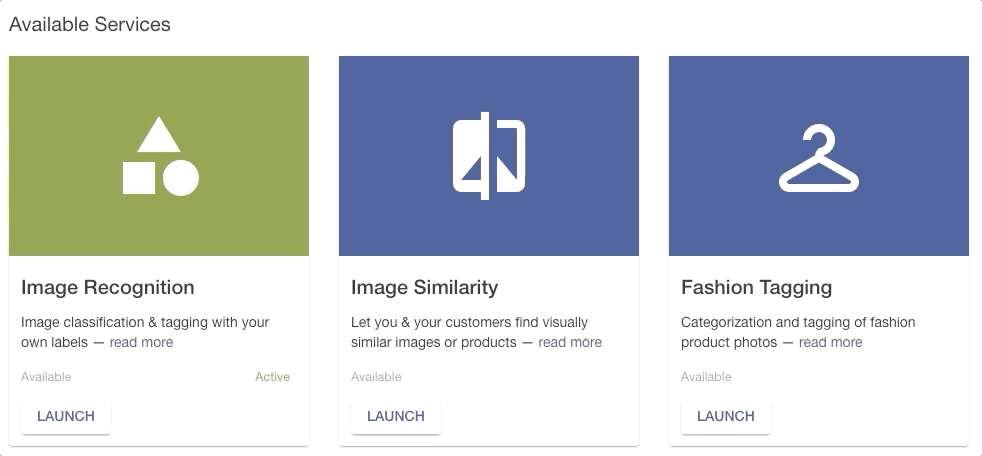Image resolution: width=982 pixels, height=456 pixels.
Task: Open read more link for Image Similarity
Action: tap(570, 343)
